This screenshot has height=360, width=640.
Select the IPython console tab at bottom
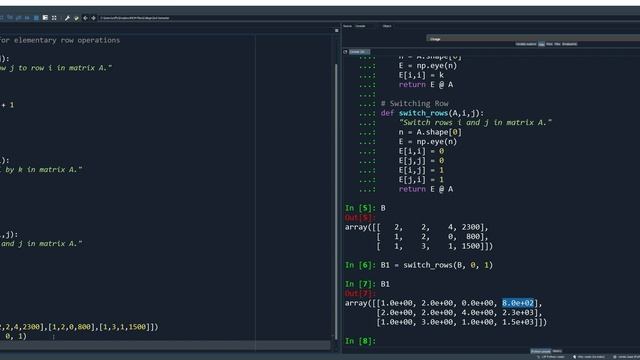coord(540,351)
